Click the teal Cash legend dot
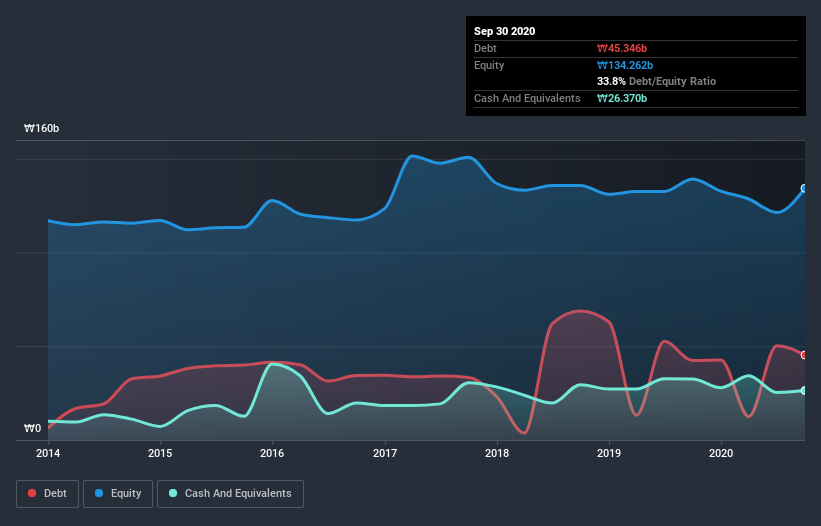 pos(173,493)
